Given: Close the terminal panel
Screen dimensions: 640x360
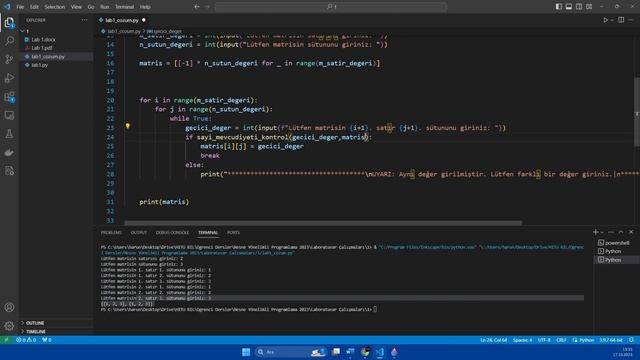Looking at the screenshot, I should point(631,232).
